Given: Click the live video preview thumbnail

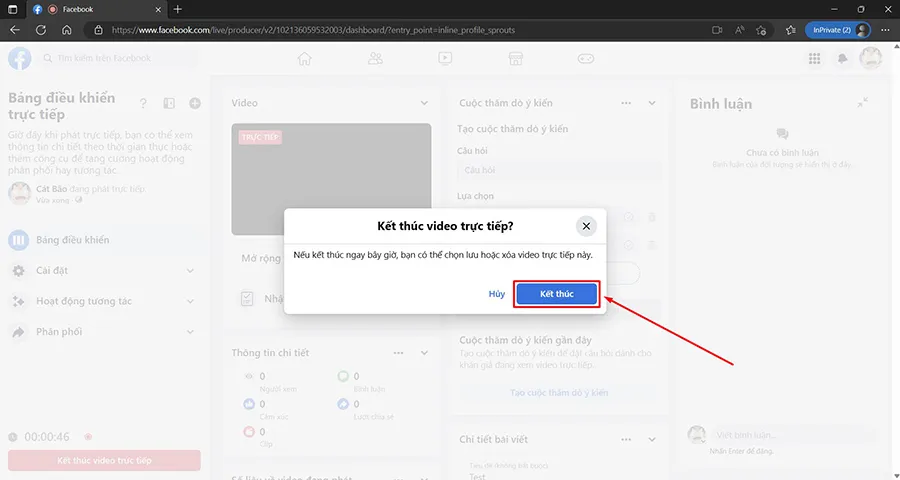Looking at the screenshot, I should pos(331,179).
